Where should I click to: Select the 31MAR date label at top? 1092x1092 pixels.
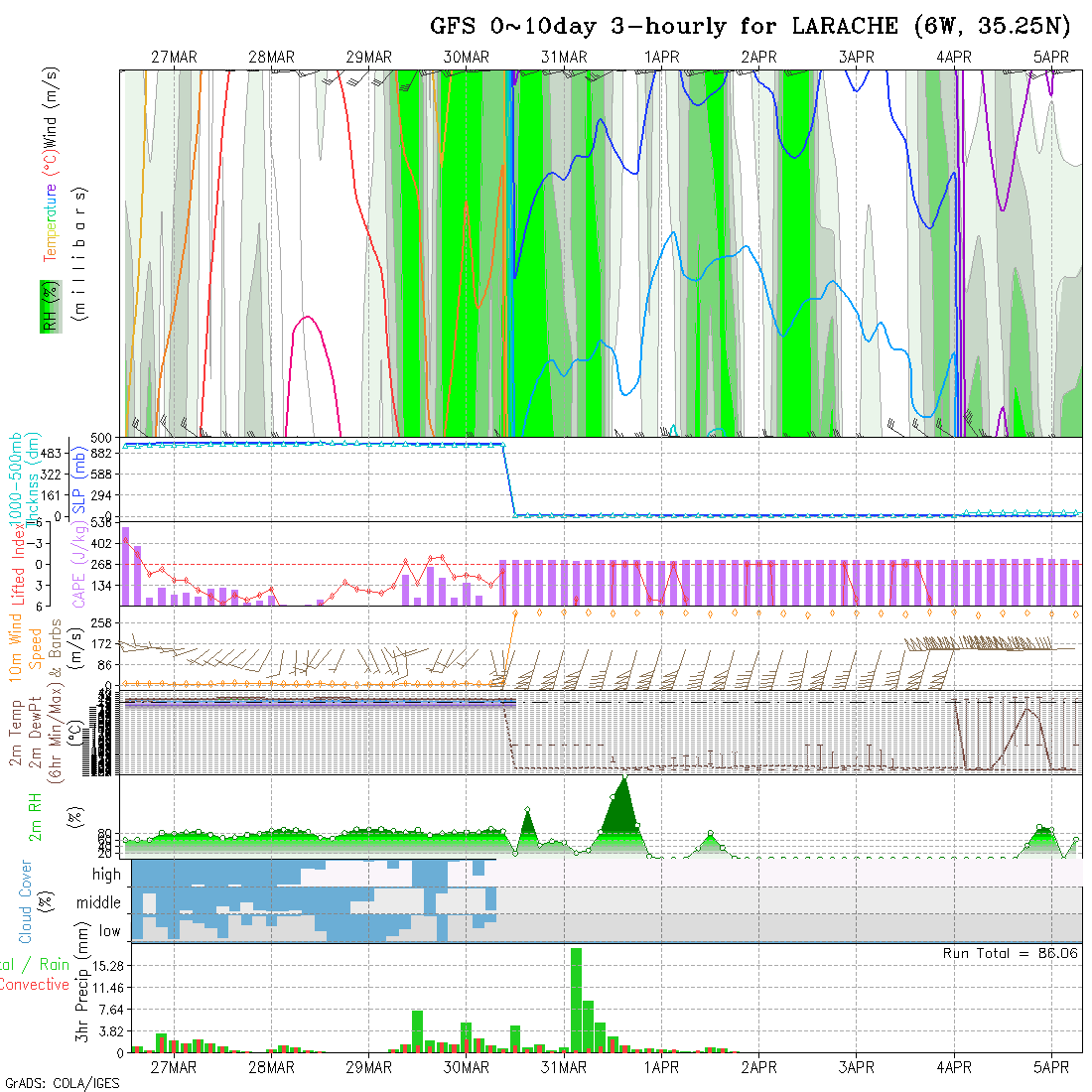coord(564,58)
